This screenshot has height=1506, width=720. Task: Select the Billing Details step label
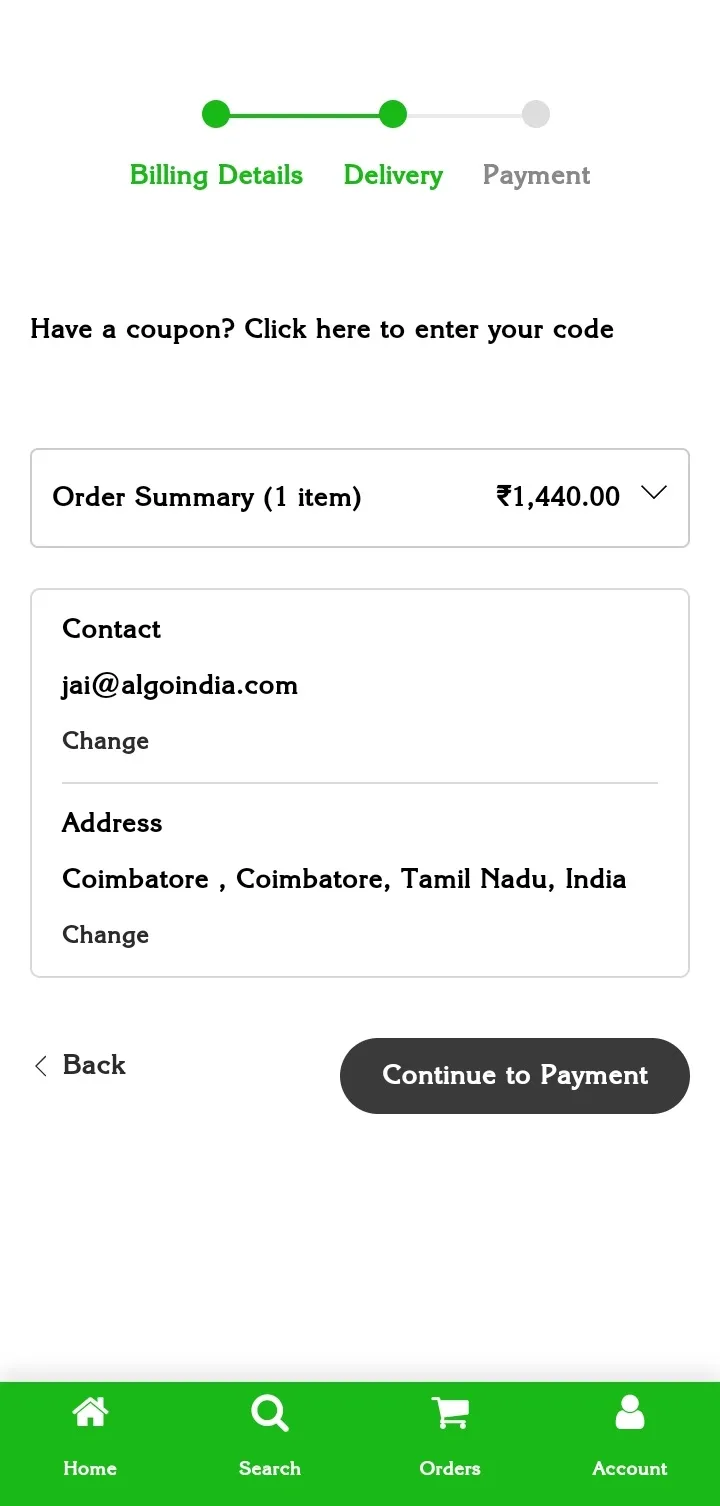pos(216,175)
